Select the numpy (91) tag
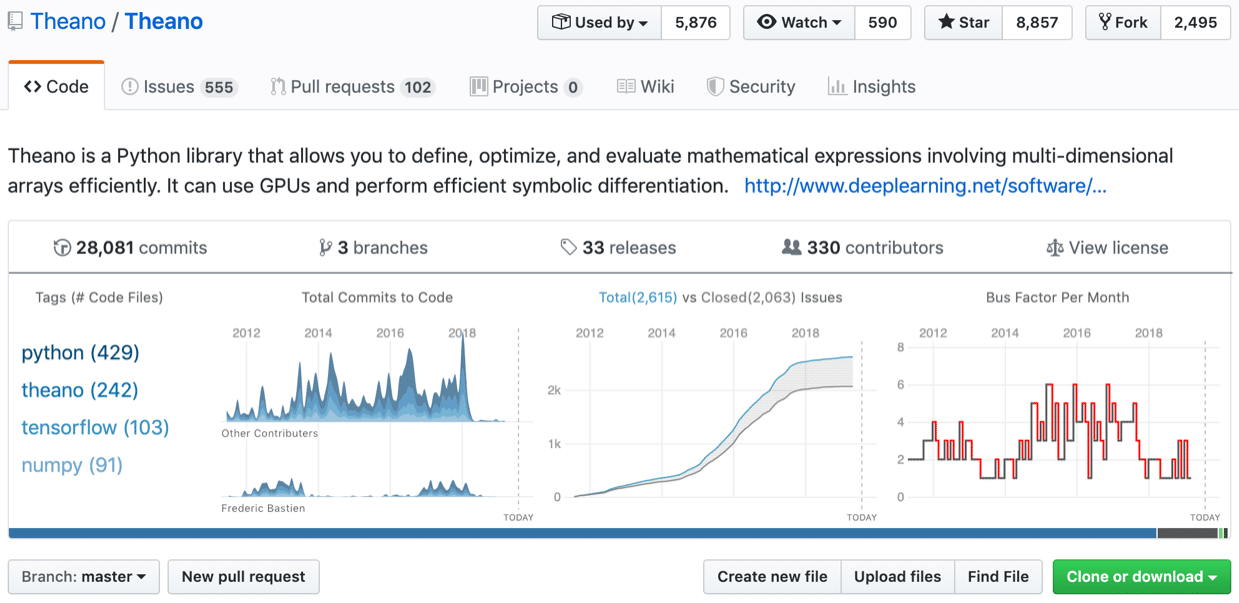Screen dimensions: 1239x603 click(72, 465)
